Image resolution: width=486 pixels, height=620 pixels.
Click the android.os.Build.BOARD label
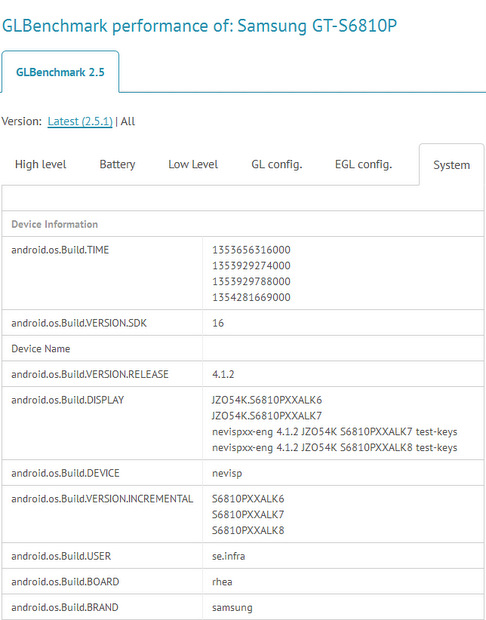coord(65,582)
